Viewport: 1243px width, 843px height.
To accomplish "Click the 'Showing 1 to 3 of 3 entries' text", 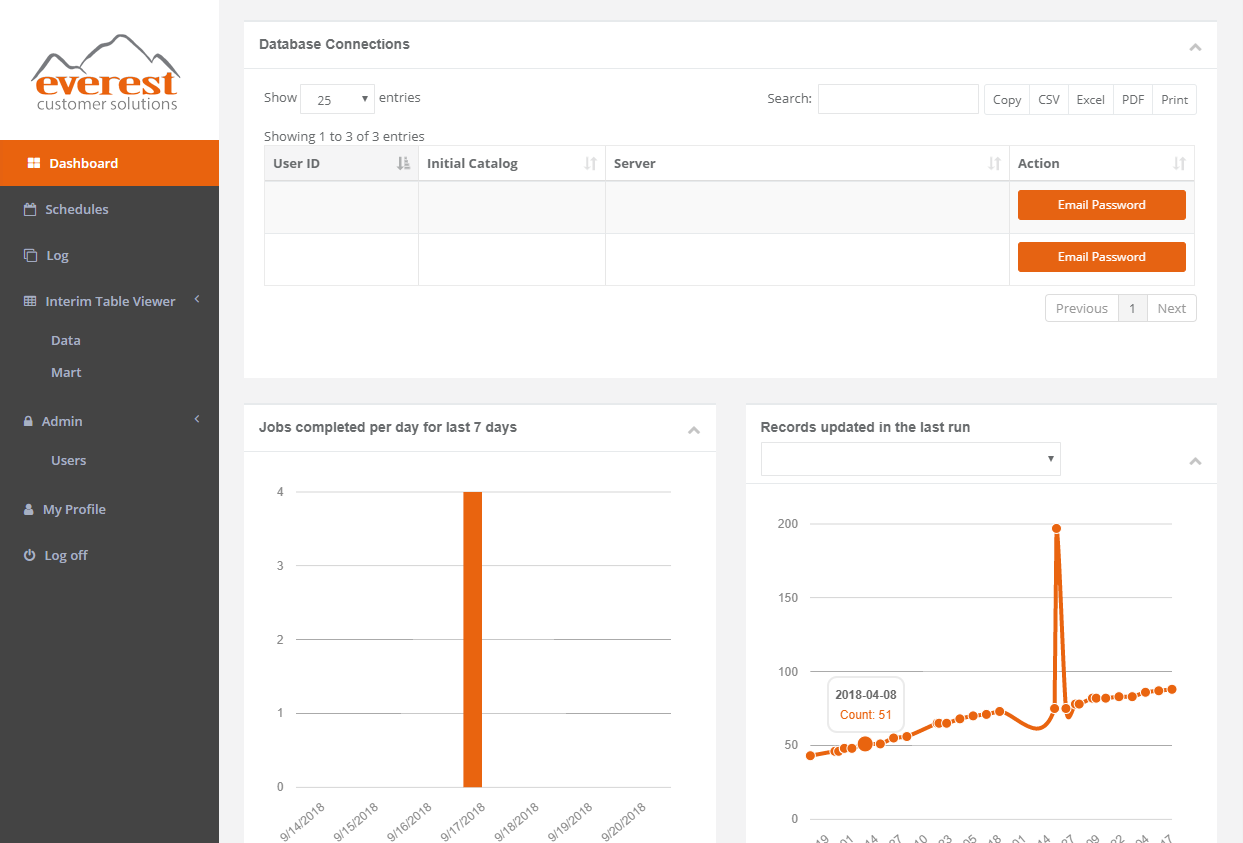I will tap(344, 136).
